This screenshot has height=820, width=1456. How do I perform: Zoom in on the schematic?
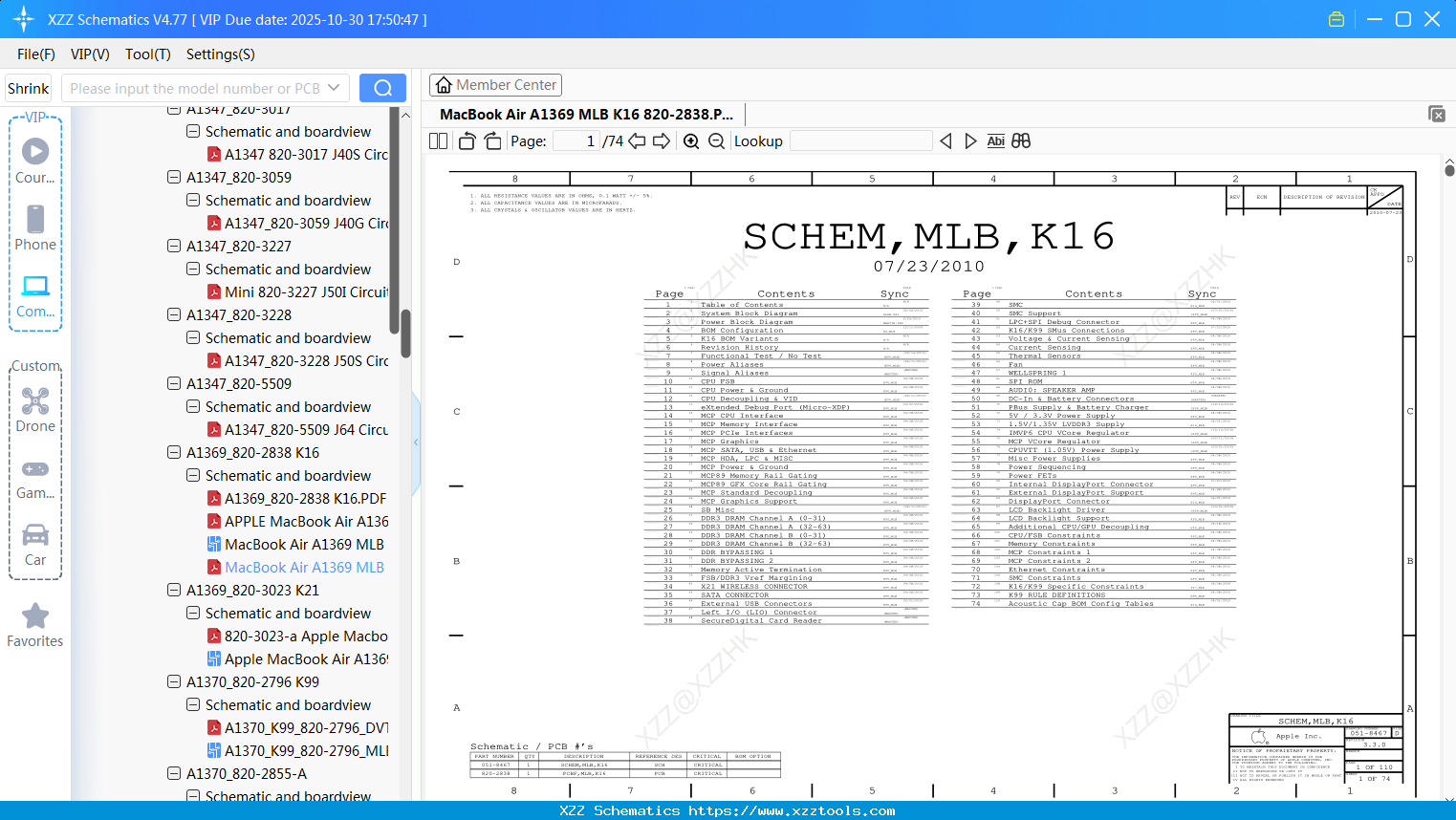(692, 141)
